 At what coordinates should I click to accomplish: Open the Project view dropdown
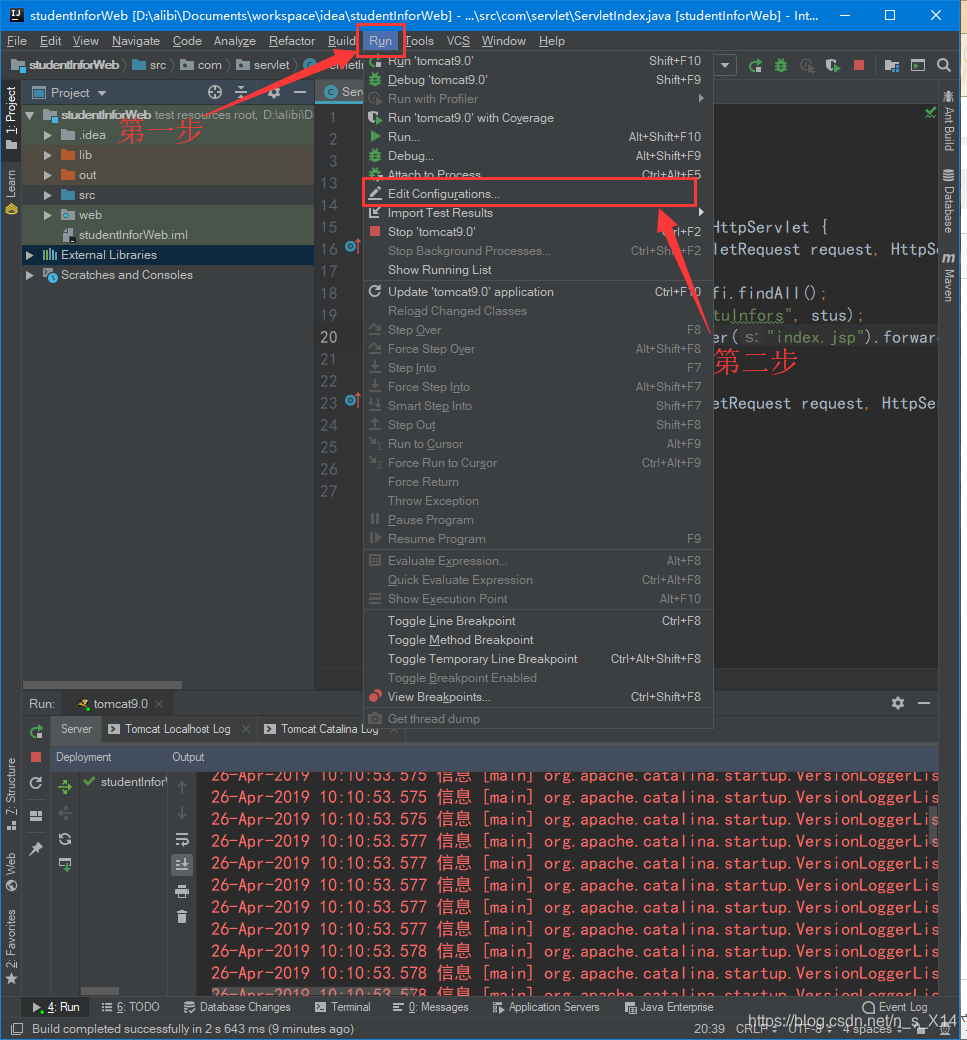pos(102,93)
